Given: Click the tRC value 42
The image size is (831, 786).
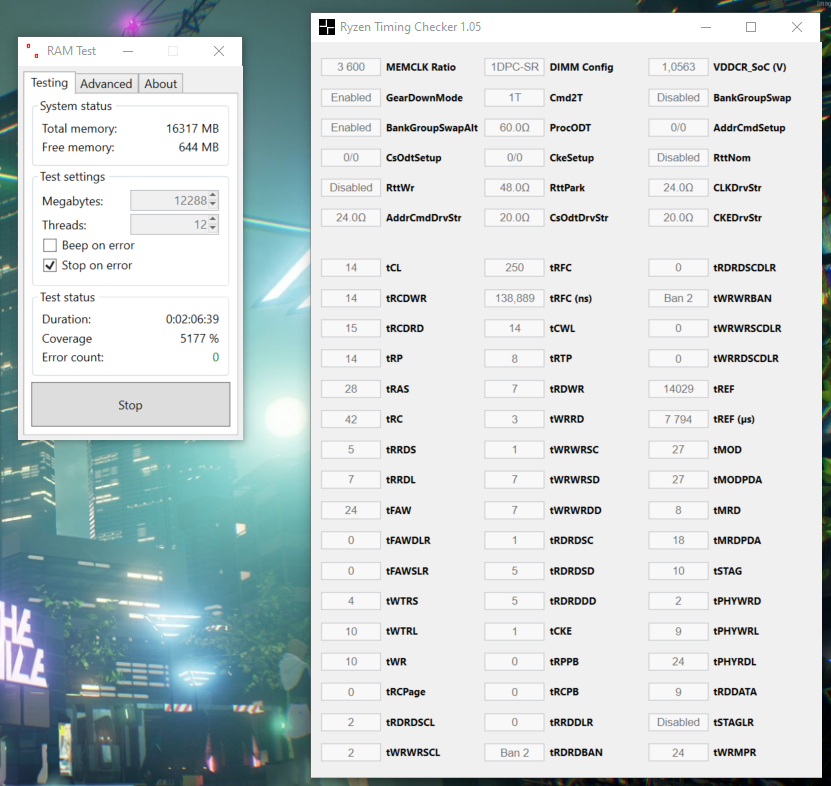Looking at the screenshot, I should point(351,419).
